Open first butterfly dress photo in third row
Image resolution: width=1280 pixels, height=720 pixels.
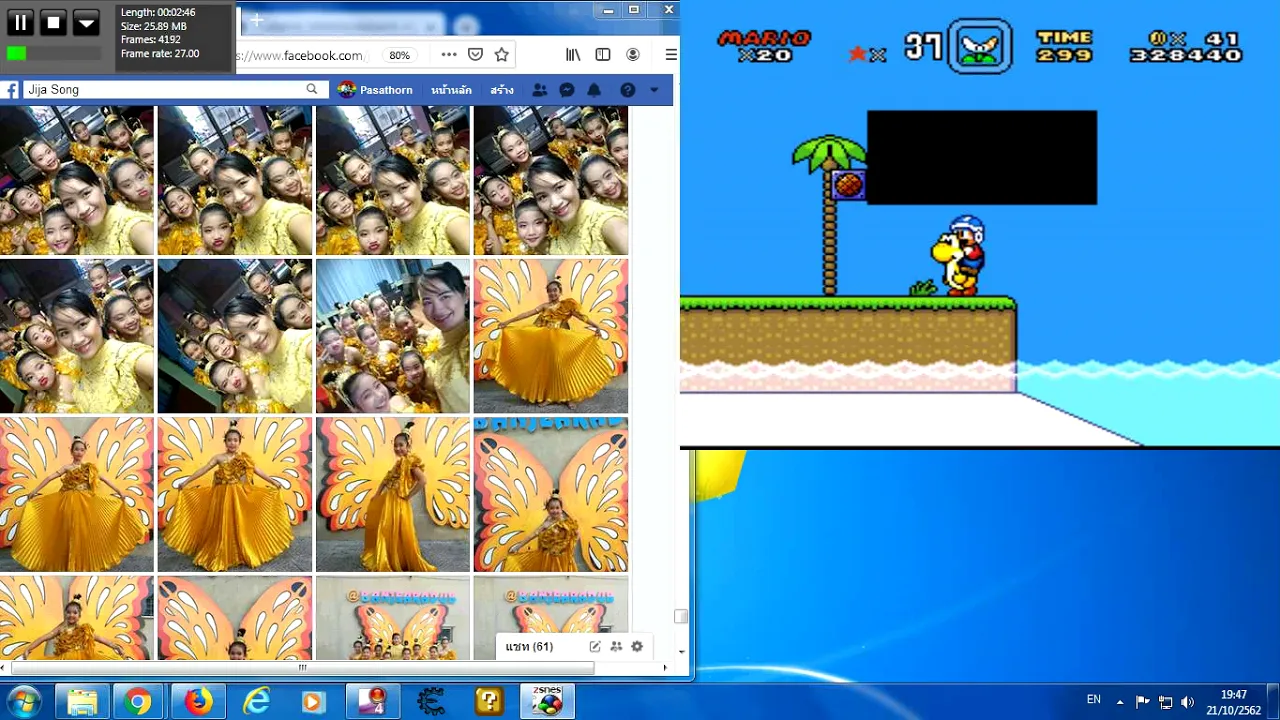point(77,494)
